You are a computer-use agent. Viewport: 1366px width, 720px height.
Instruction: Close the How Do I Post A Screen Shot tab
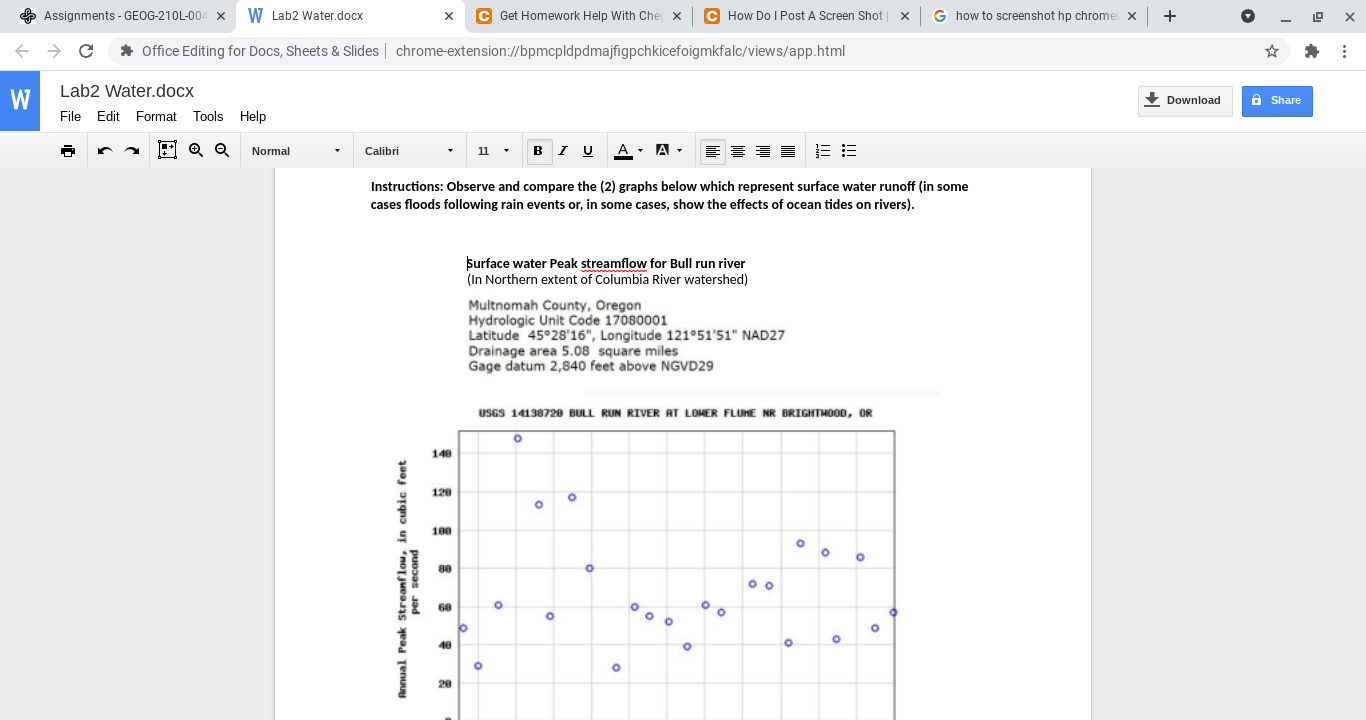click(x=905, y=16)
